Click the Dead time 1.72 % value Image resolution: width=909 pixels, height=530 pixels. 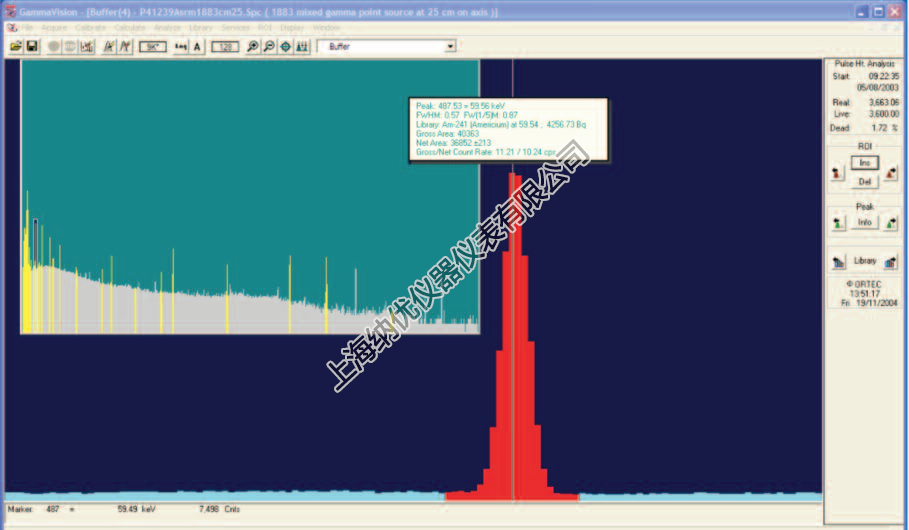click(x=885, y=128)
